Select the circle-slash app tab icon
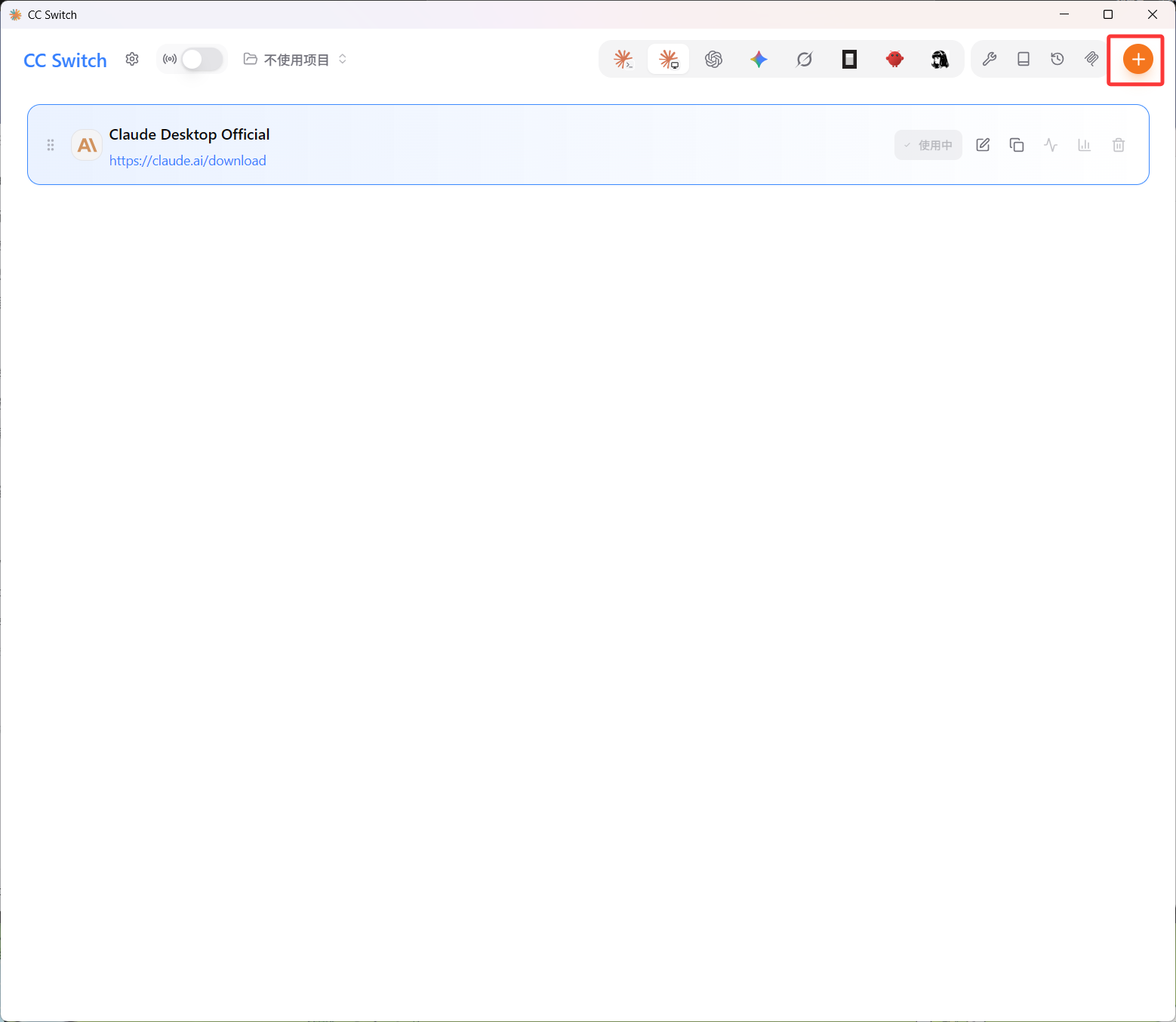Screen dimensions: 1176x1022 (x=804, y=59)
